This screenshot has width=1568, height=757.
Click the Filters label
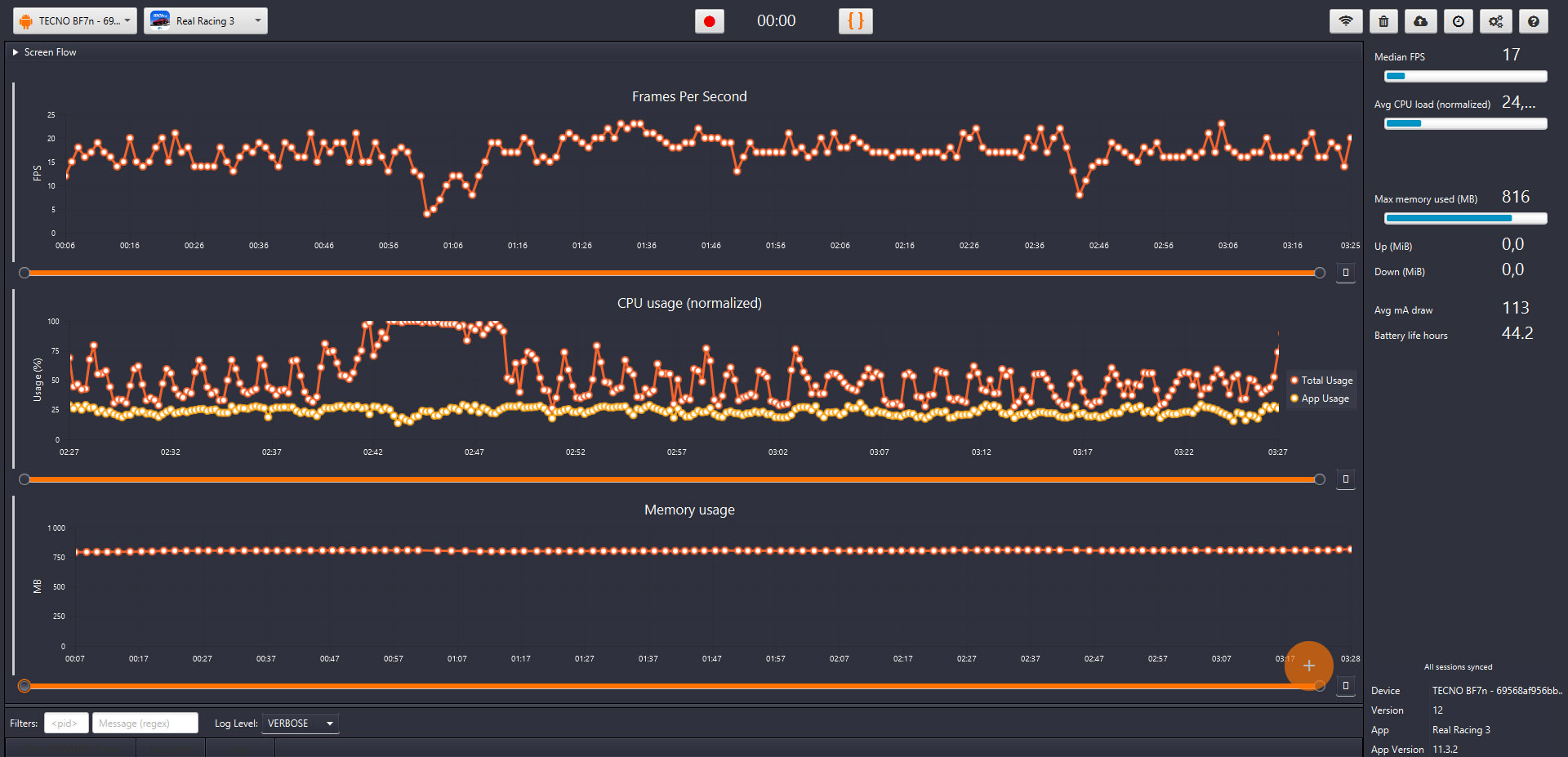24,724
